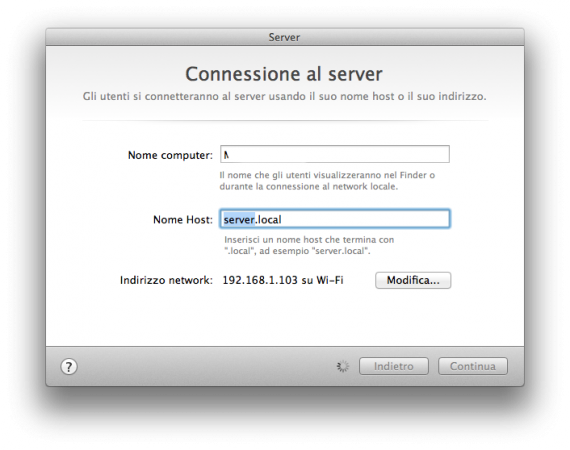Open help with the question mark button
Image resolution: width=570 pixels, height=450 pixels.
(x=69, y=366)
